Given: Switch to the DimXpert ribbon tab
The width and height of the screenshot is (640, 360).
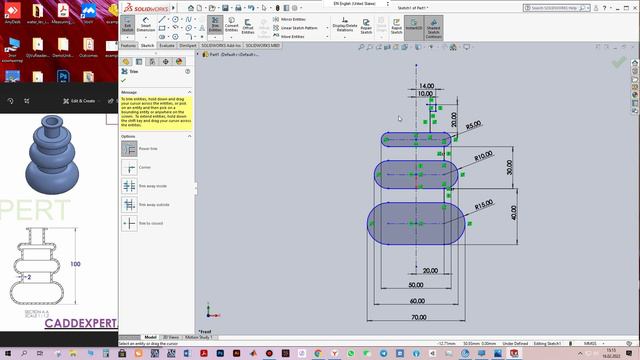Looking at the screenshot, I should tap(188, 46).
